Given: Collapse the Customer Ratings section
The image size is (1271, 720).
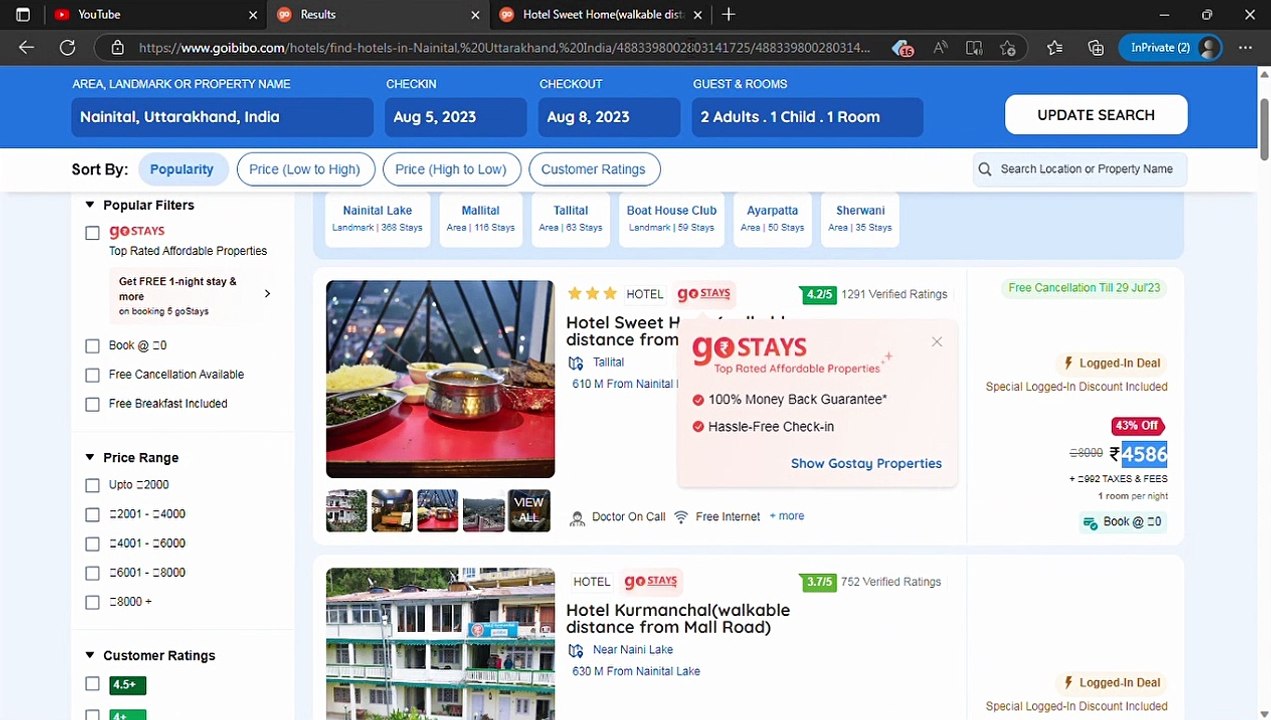Looking at the screenshot, I should click(x=89, y=656).
